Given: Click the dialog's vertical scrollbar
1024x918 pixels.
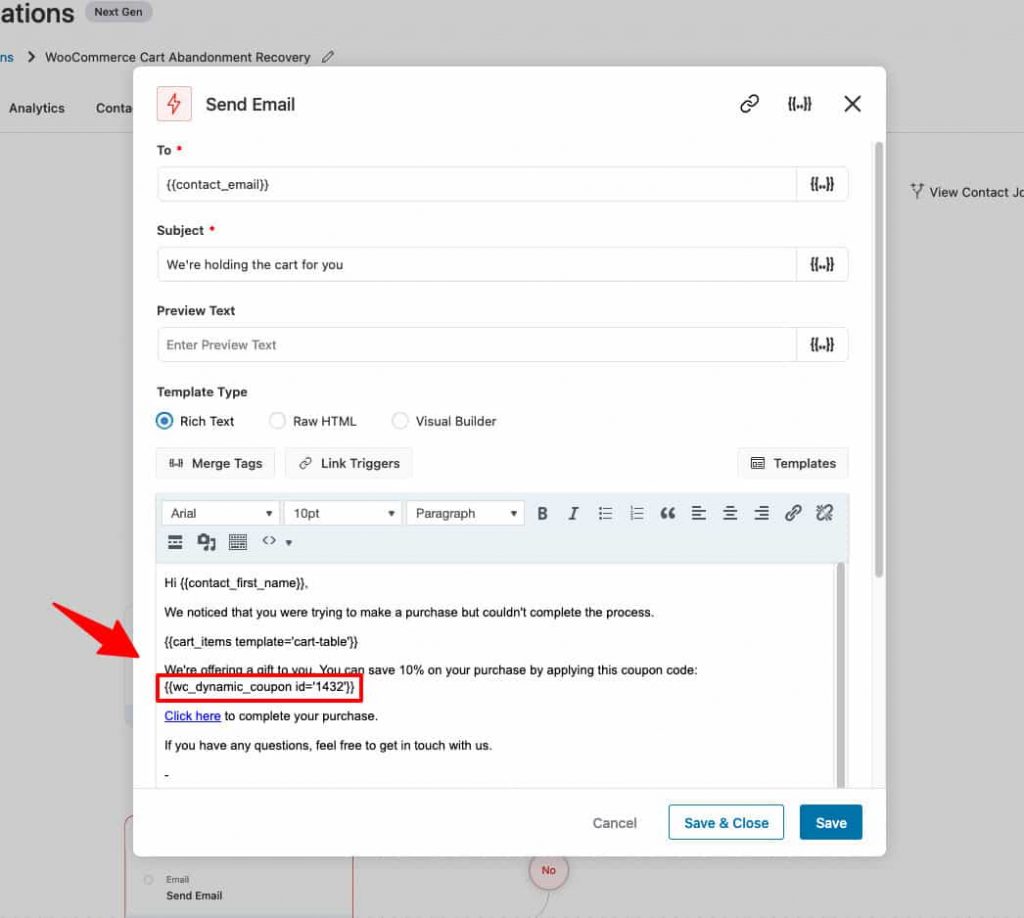Looking at the screenshot, I should click(879, 359).
